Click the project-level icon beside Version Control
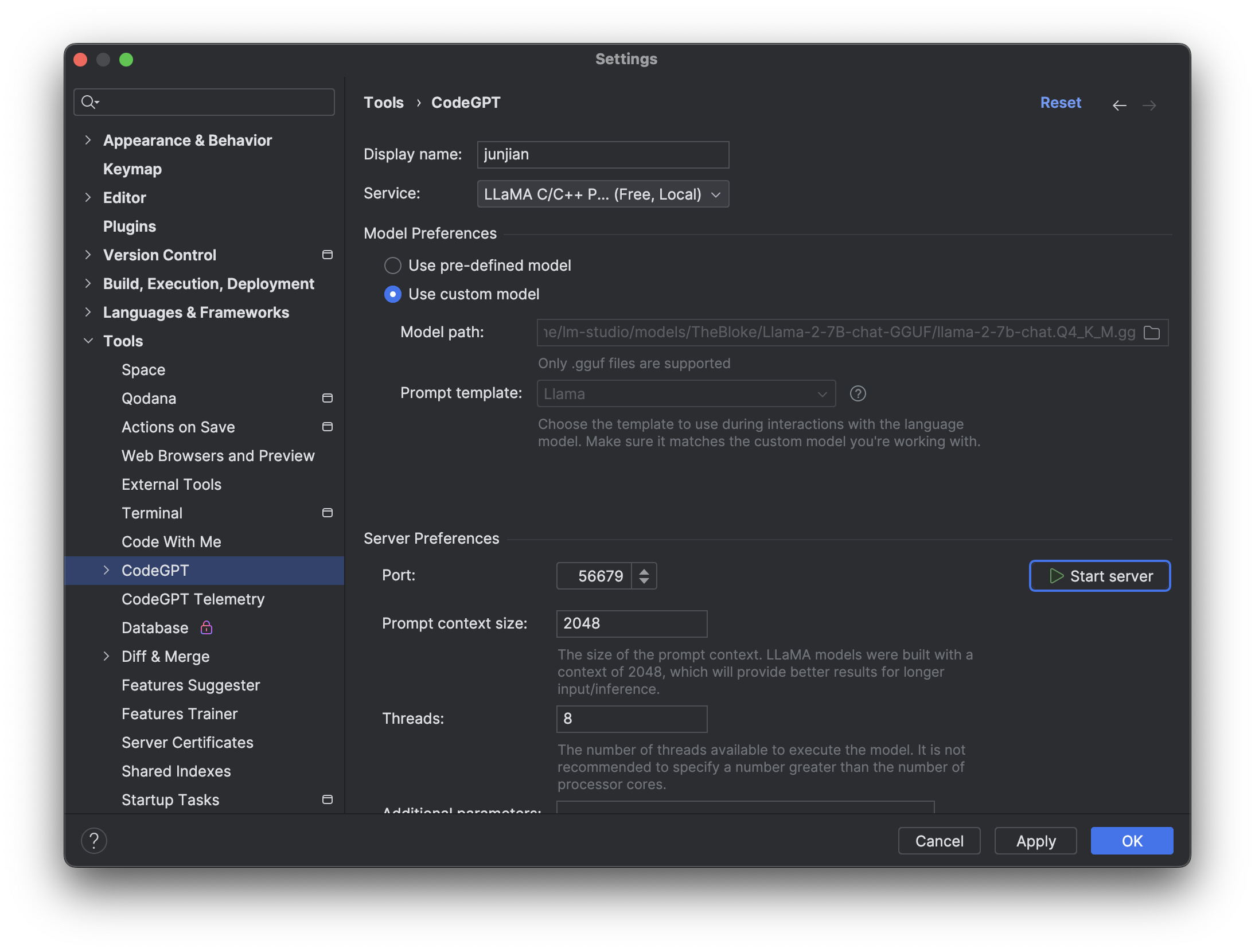Viewport: 1255px width, 952px height. coord(328,255)
